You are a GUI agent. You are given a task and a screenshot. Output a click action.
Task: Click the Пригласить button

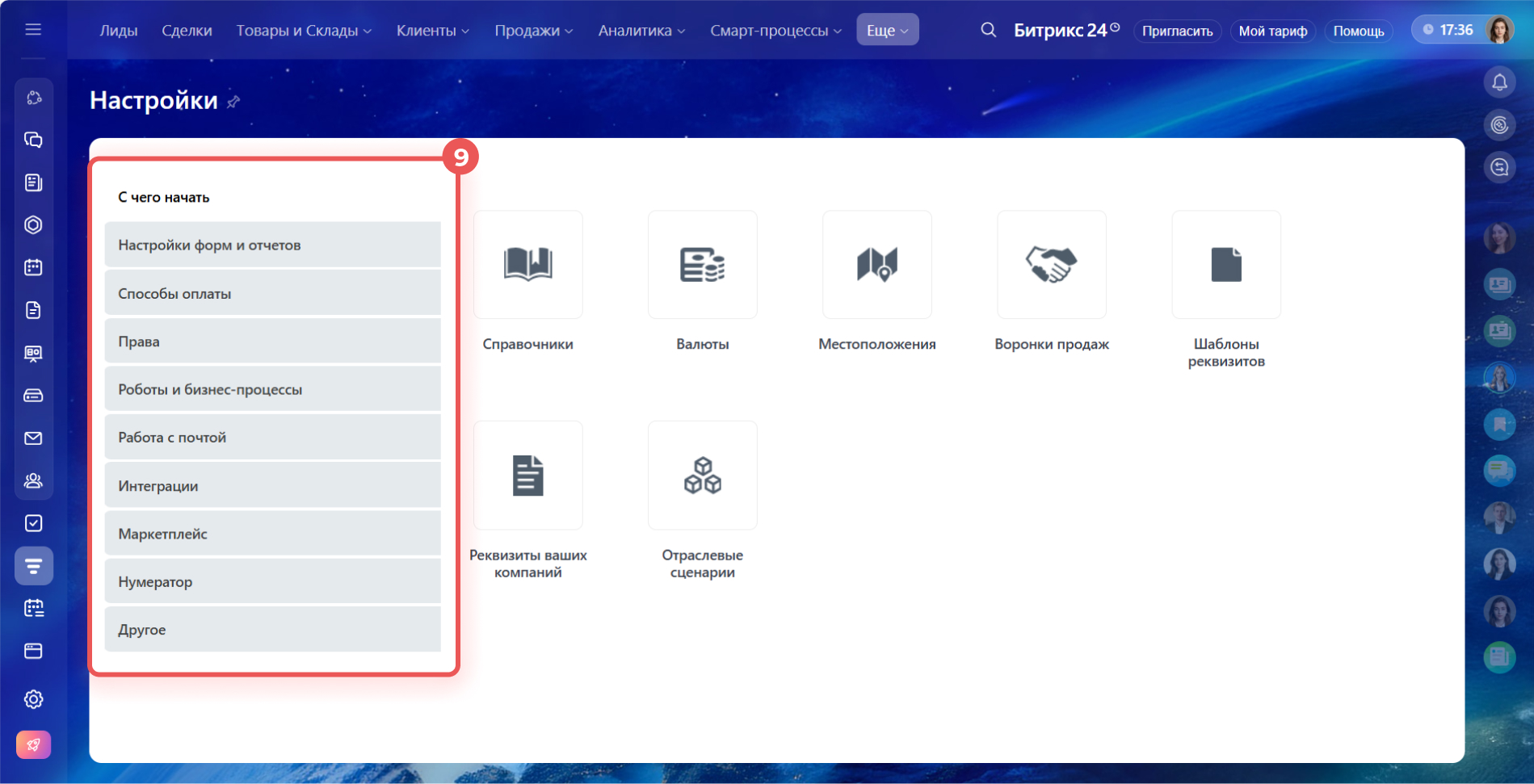click(x=1177, y=31)
